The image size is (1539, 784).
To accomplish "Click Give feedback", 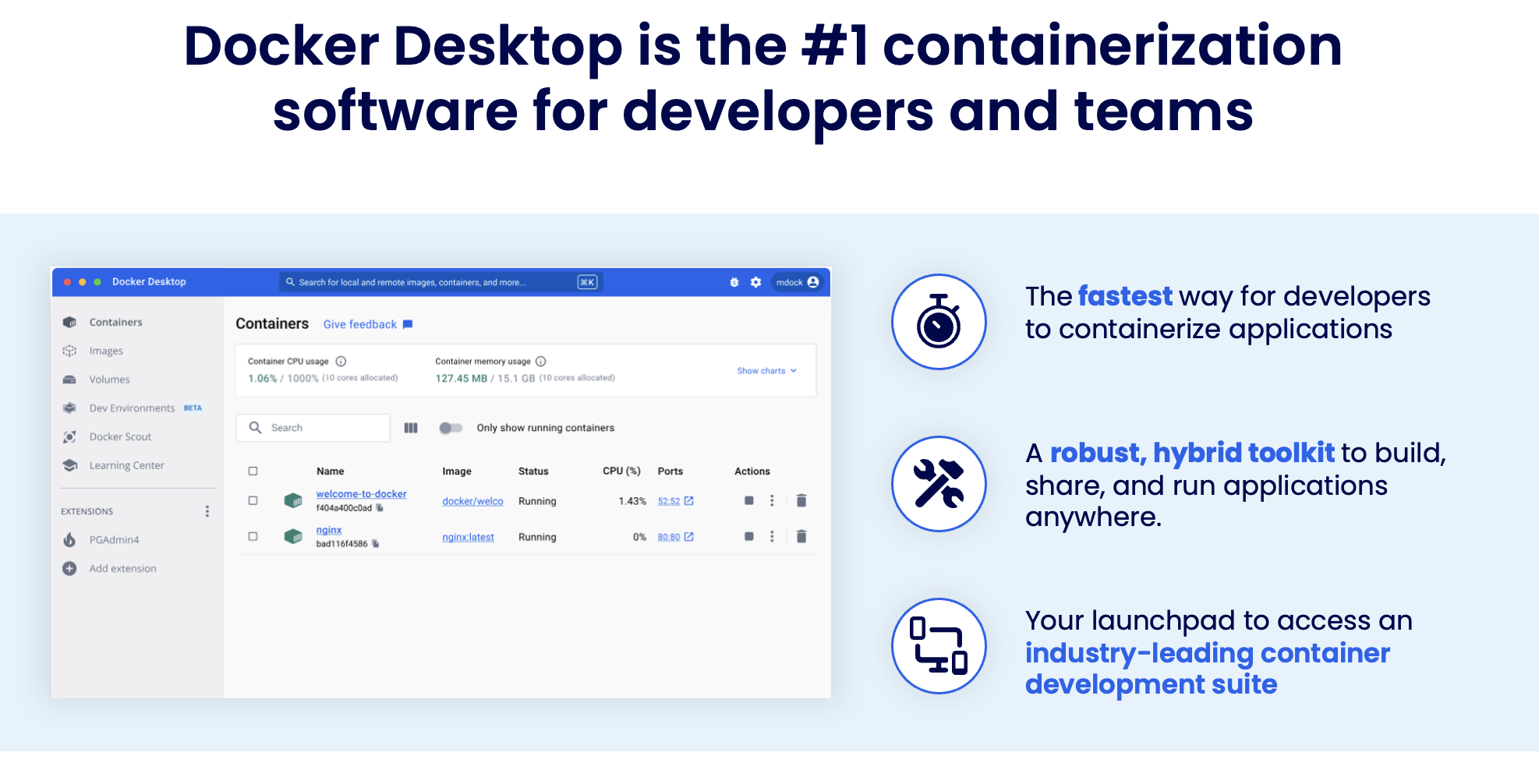I will coord(360,324).
